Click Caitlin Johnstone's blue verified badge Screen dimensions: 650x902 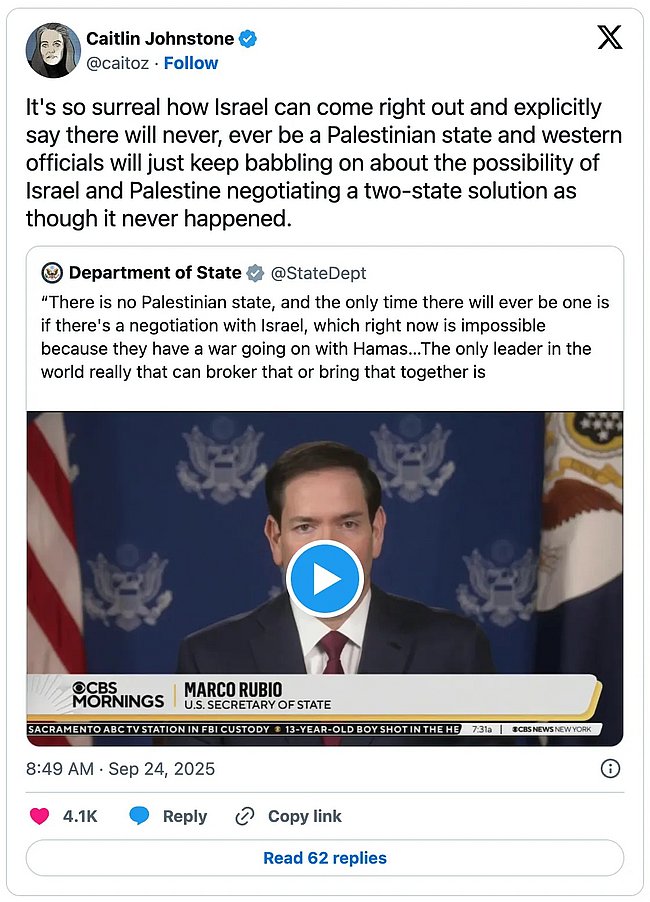[249, 39]
